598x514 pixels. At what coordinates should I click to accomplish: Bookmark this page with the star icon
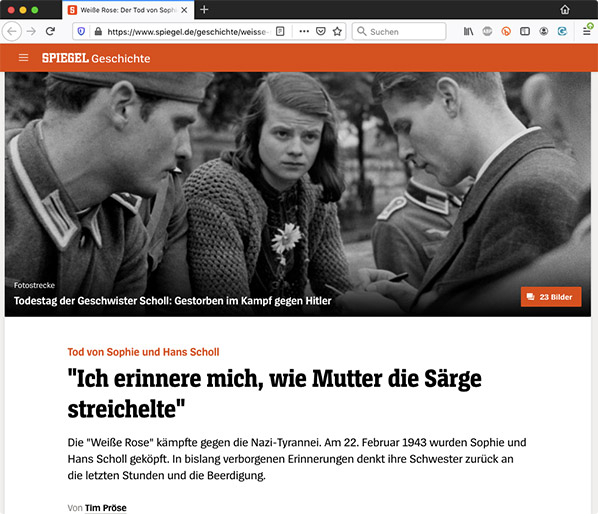(x=337, y=31)
